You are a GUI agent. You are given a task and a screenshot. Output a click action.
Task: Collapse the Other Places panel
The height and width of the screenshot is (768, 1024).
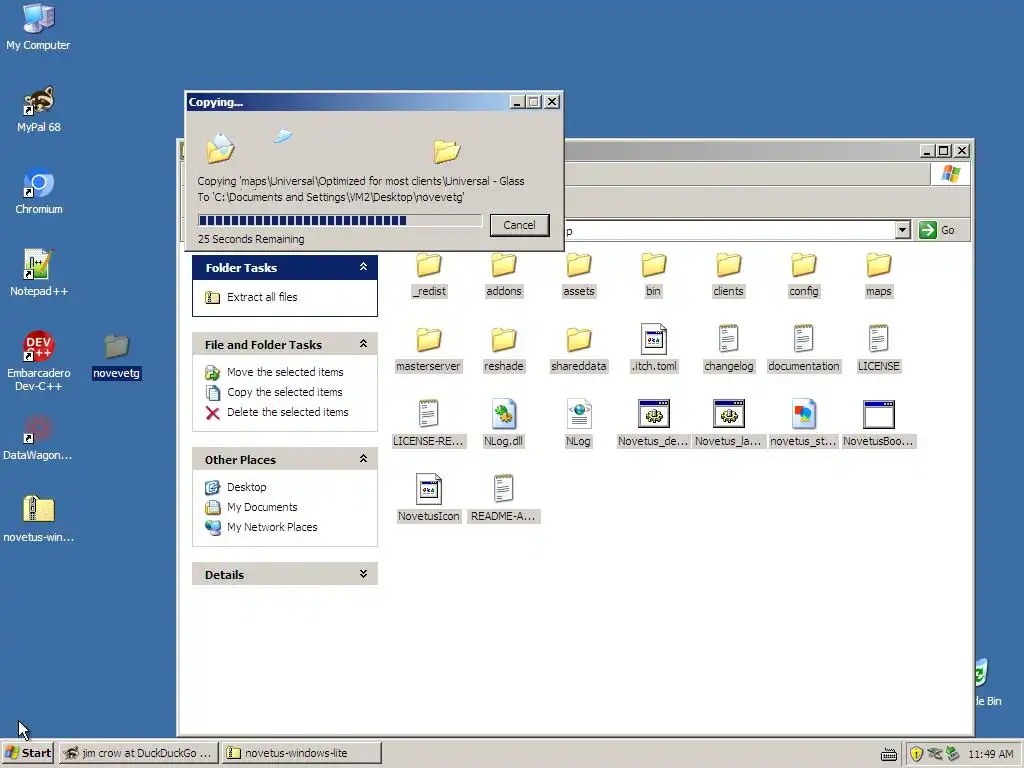click(363, 459)
